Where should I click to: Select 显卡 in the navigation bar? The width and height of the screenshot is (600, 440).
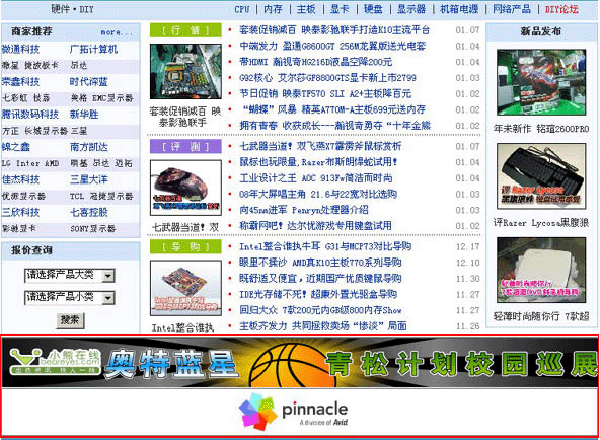[339, 9]
